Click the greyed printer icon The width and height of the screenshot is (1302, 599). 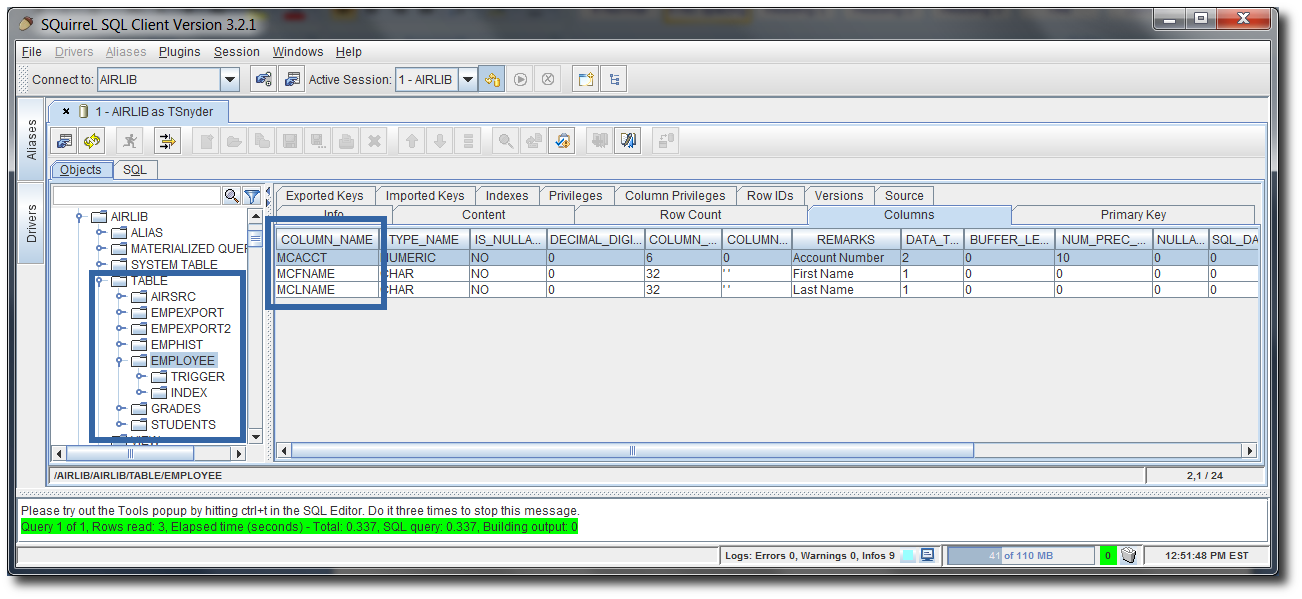coord(346,141)
